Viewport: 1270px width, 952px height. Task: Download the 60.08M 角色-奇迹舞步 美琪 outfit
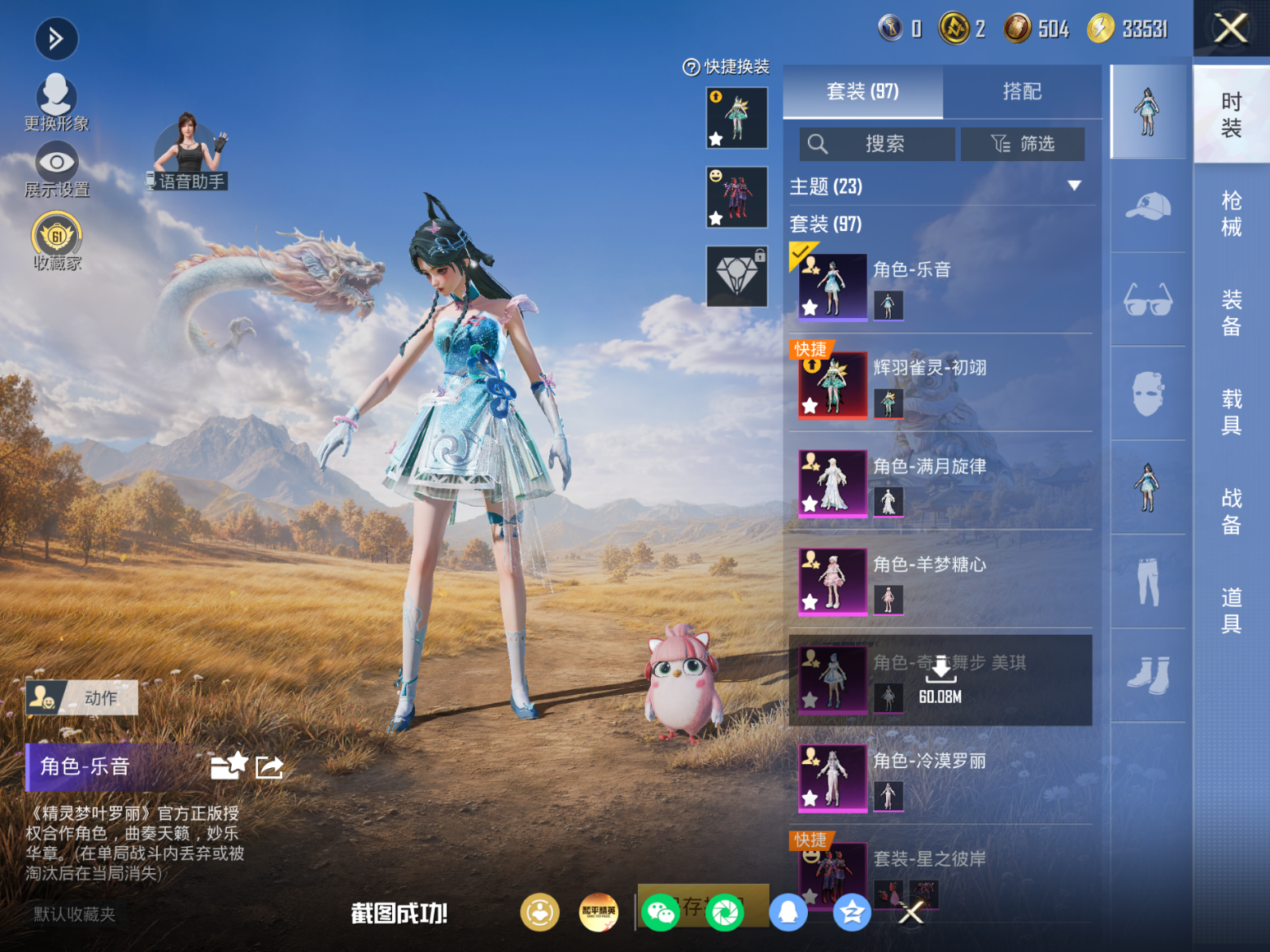940,679
